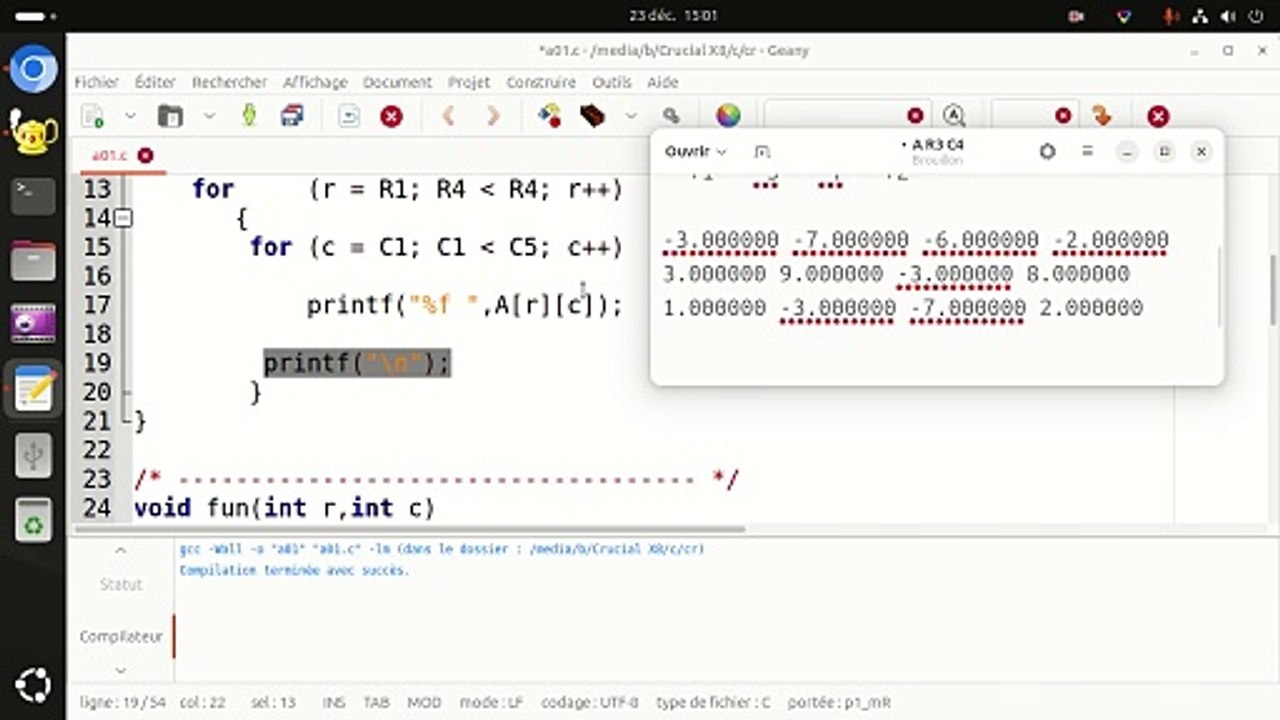Focus the toolbar search text field
The image size is (1280, 720).
[x=836, y=116]
